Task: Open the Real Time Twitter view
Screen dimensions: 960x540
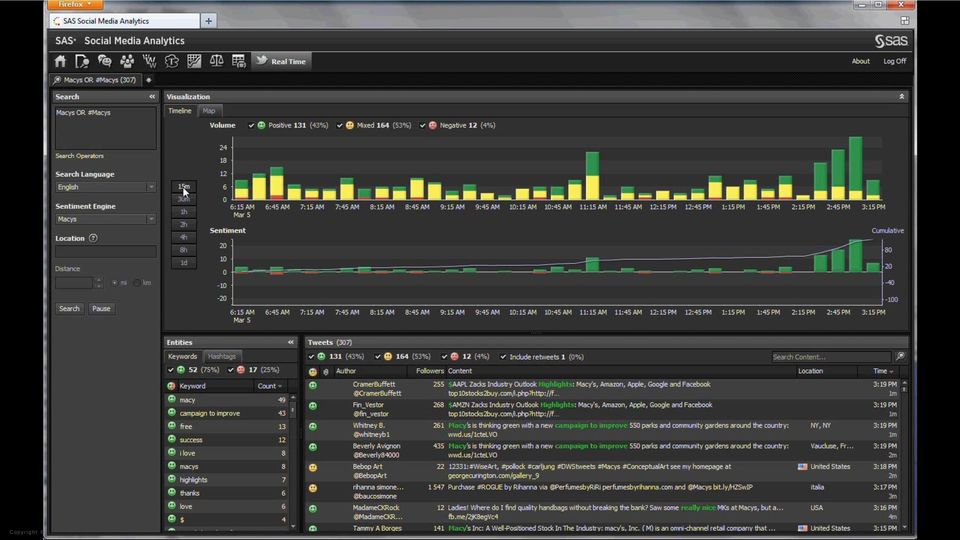Action: coord(281,61)
